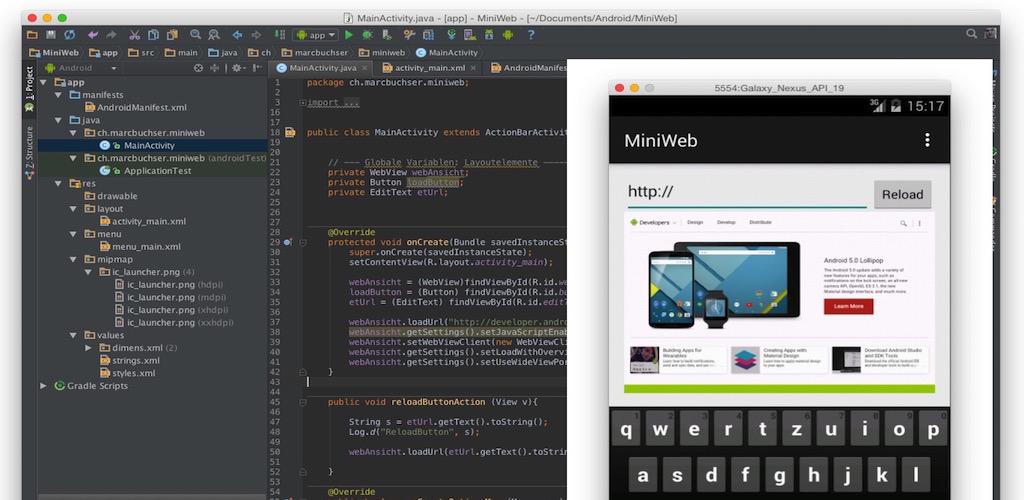Click the red Learn More button
Viewport: 1024px width, 500px height.
(848, 306)
